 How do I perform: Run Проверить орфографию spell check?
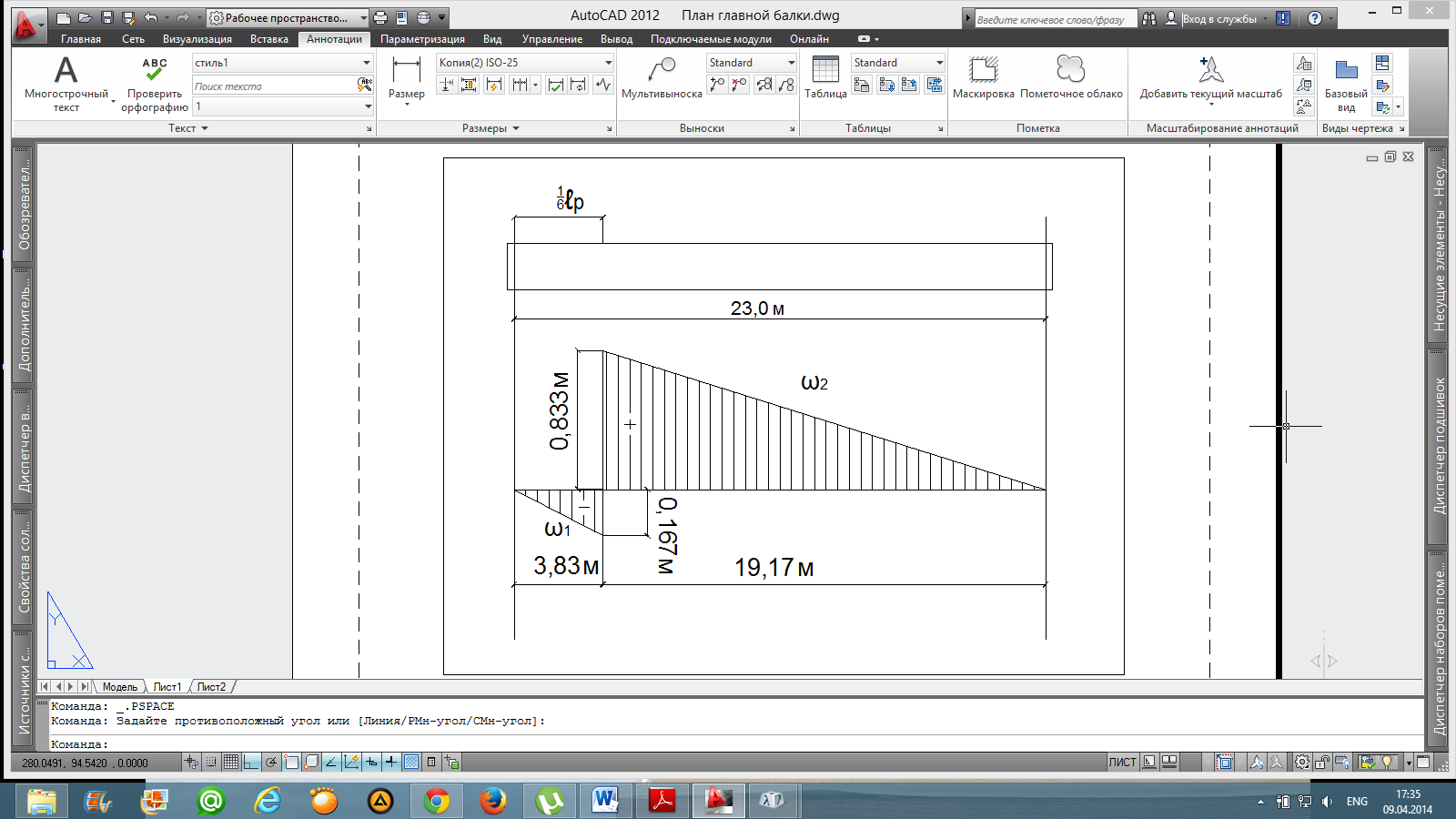click(155, 84)
